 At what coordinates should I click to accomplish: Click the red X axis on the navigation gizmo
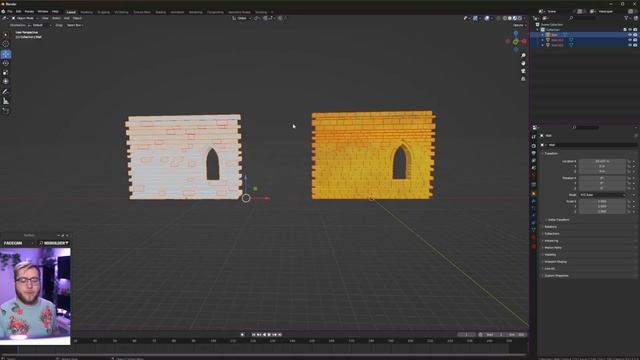pyautogui.click(x=524, y=41)
